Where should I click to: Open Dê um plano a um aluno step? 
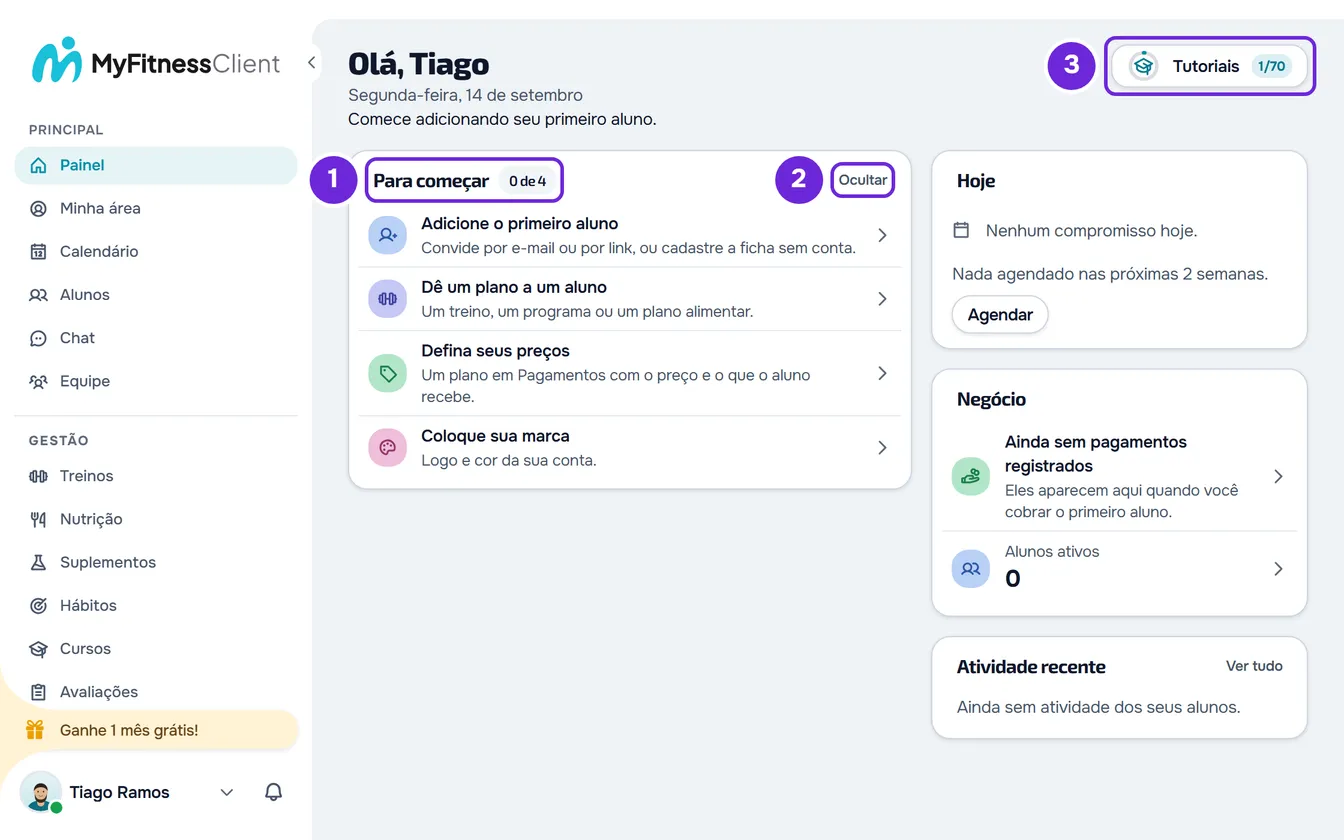click(630, 299)
